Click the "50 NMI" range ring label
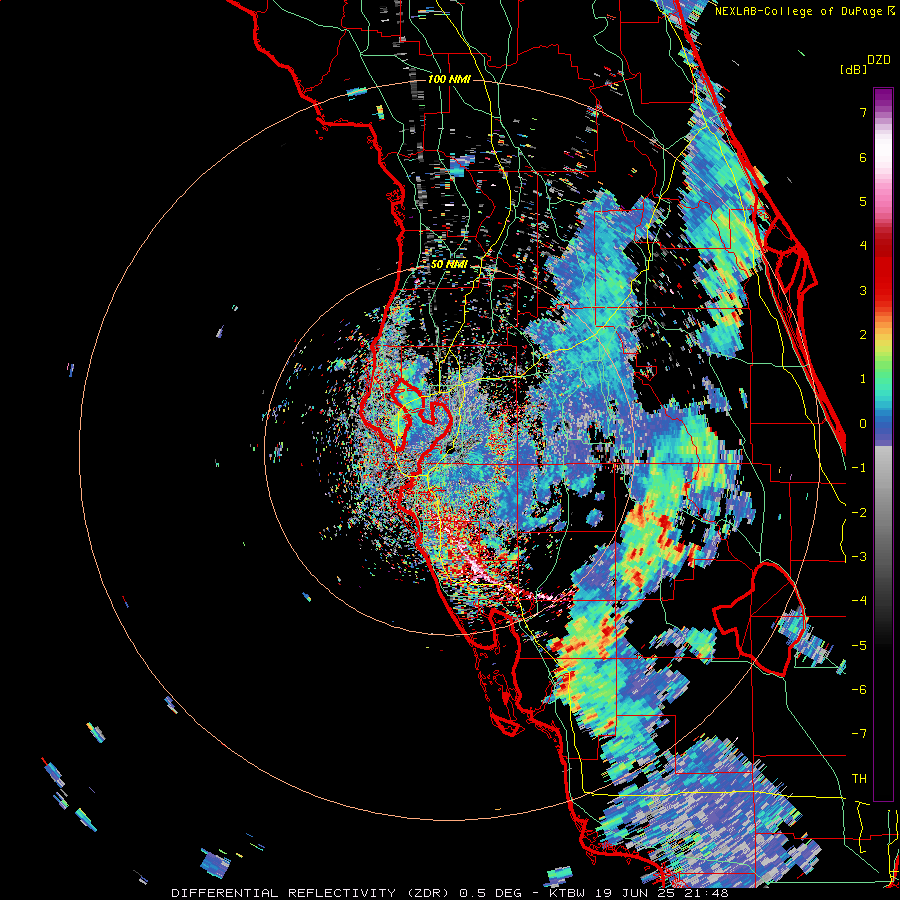This screenshot has width=900, height=900. pyautogui.click(x=449, y=265)
